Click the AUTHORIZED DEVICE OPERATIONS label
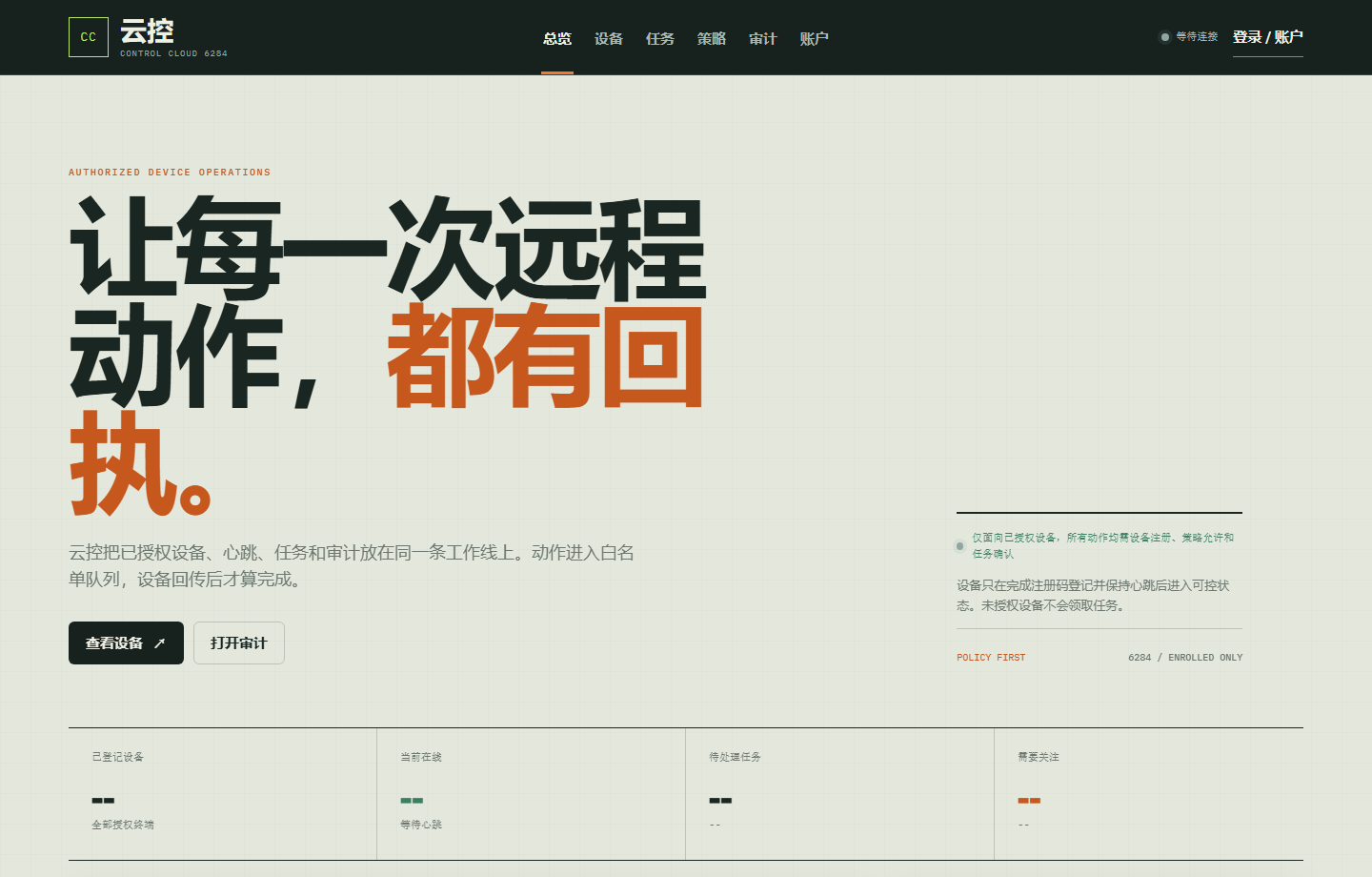1372x877 pixels. pos(170,173)
